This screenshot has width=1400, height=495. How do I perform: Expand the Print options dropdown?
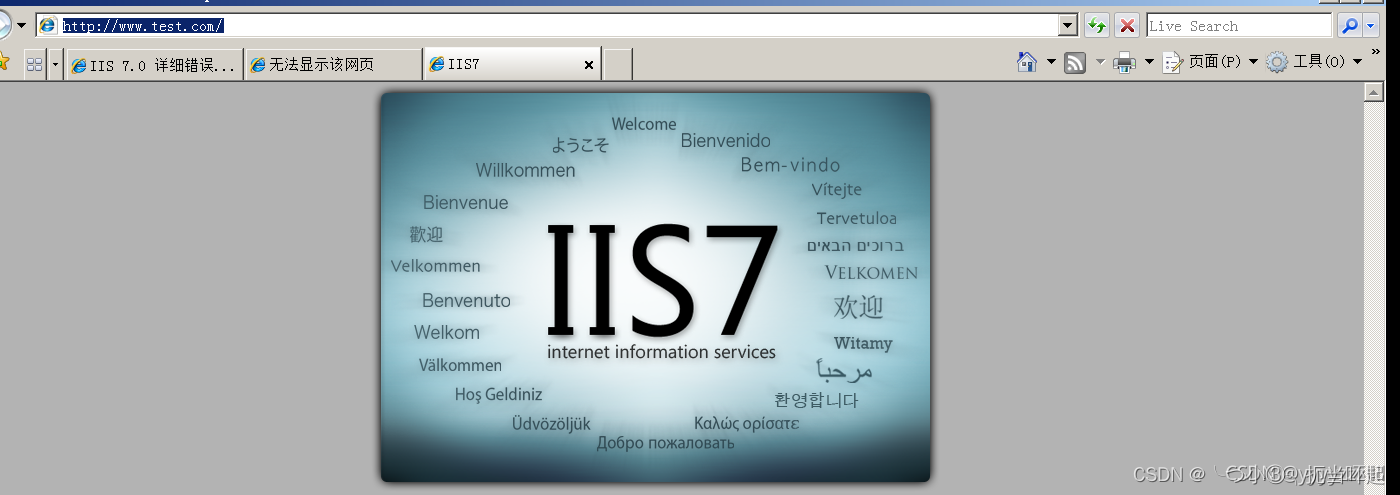pyautogui.click(x=1149, y=62)
